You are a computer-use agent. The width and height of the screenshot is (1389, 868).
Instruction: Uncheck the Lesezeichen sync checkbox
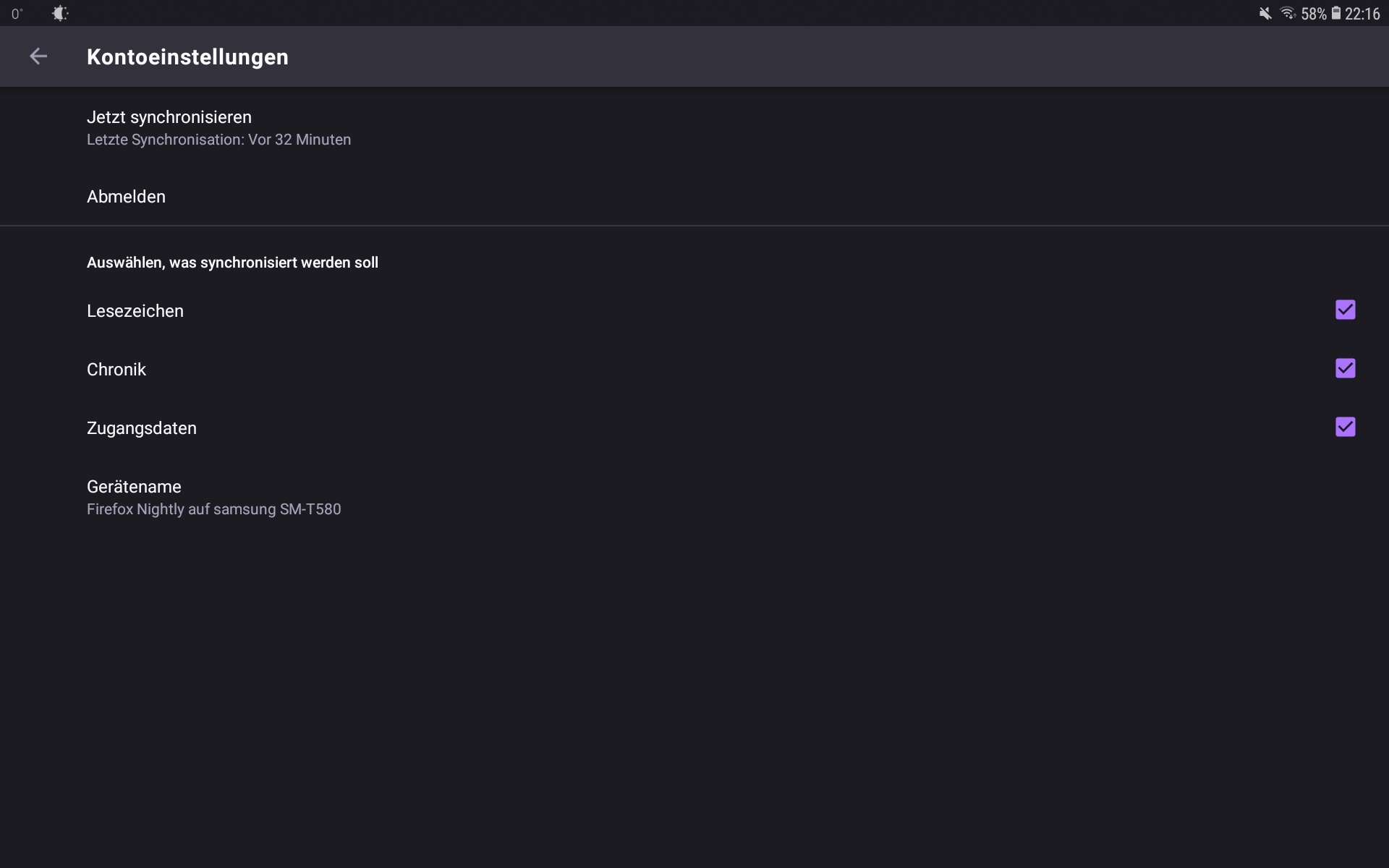(1345, 310)
